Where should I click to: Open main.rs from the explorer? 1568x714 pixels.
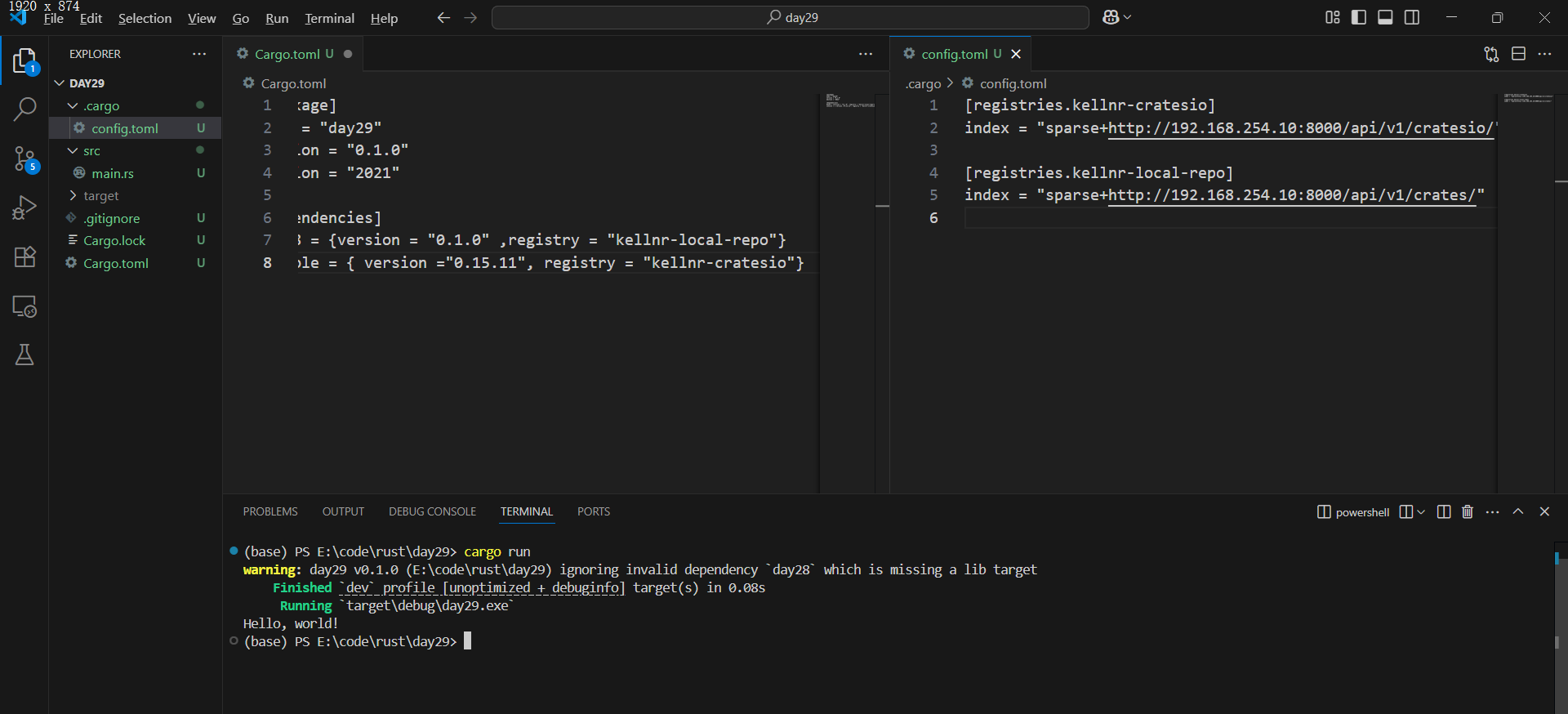point(113,173)
